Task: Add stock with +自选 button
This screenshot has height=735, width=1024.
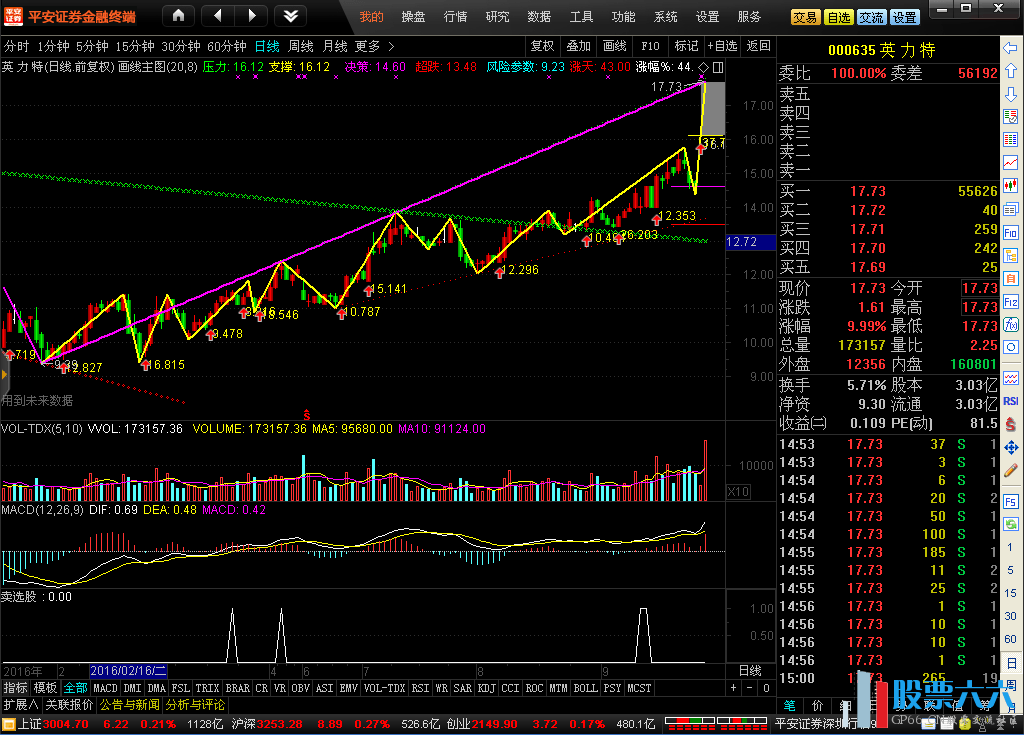Action: [722, 46]
